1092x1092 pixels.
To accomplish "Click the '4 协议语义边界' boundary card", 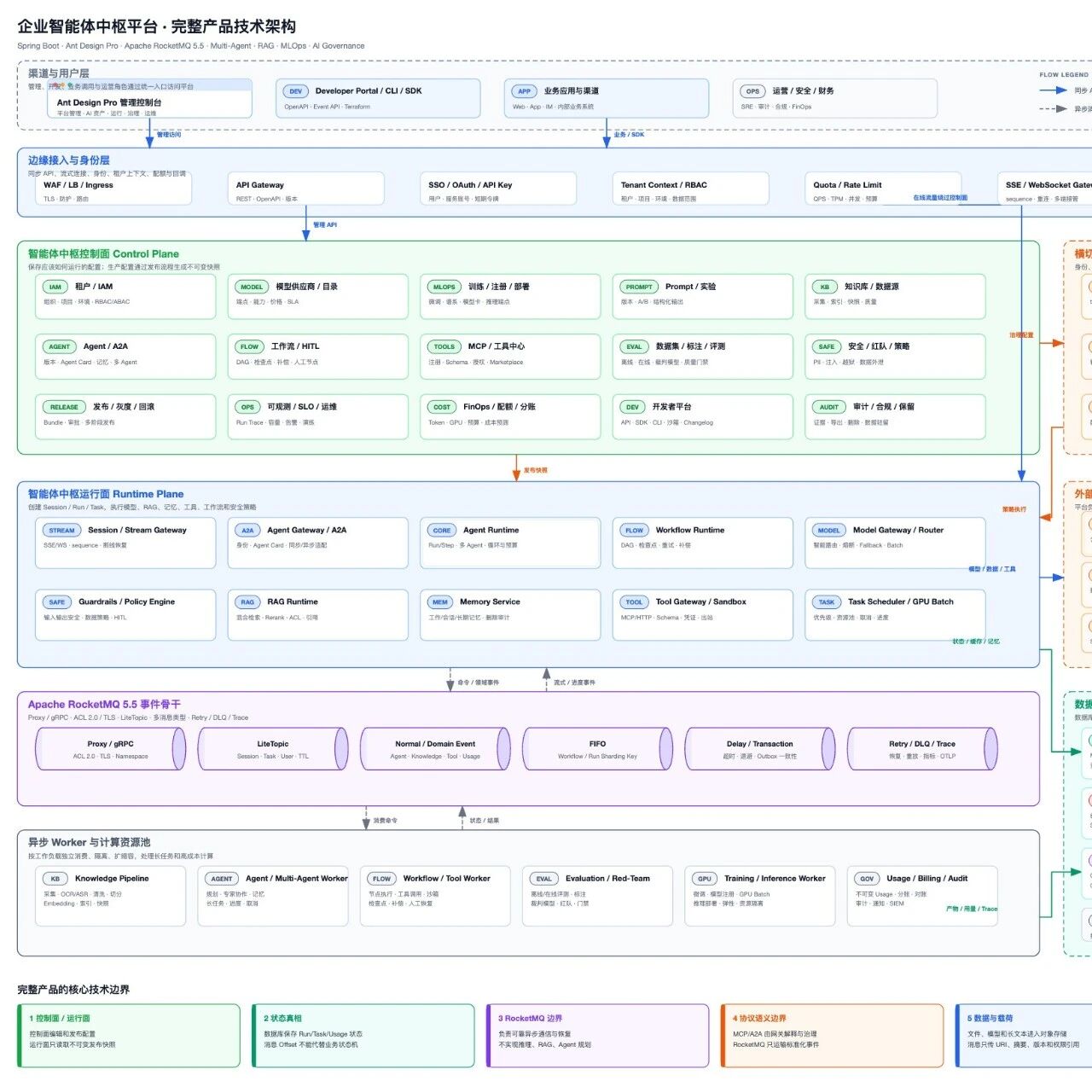I will (x=833, y=1036).
